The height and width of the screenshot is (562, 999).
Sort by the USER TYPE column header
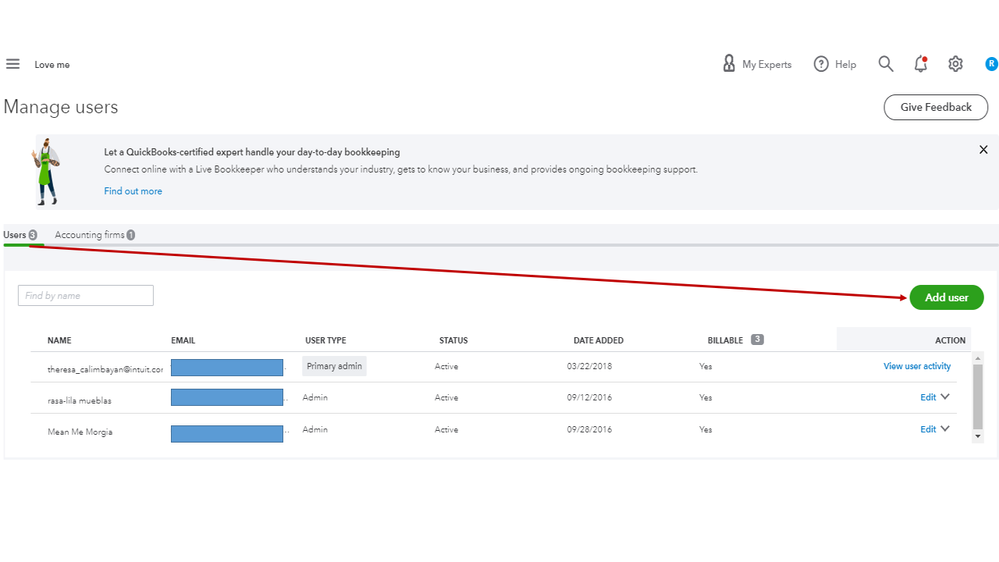[326, 340]
